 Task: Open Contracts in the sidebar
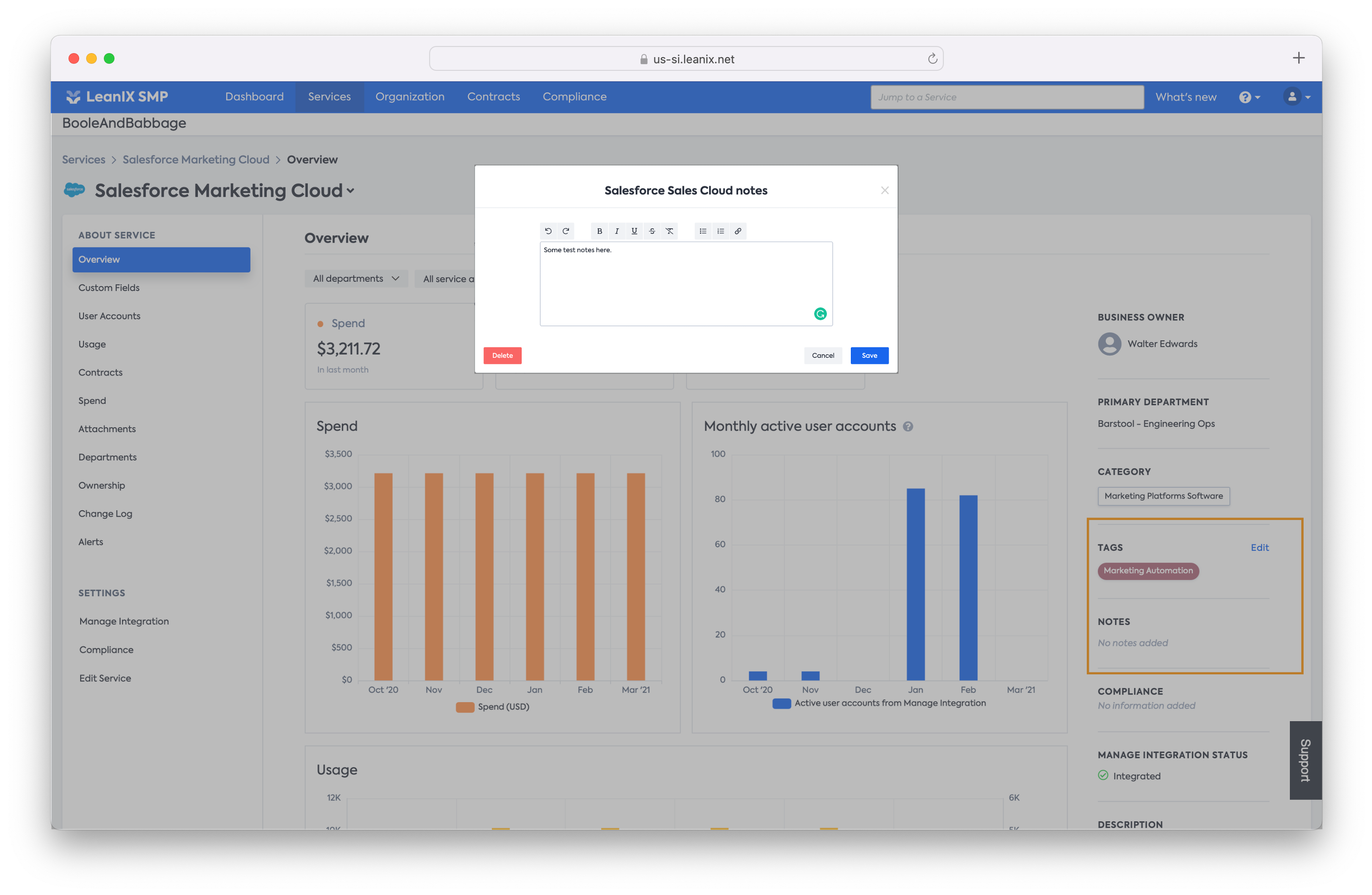pyautogui.click(x=100, y=372)
